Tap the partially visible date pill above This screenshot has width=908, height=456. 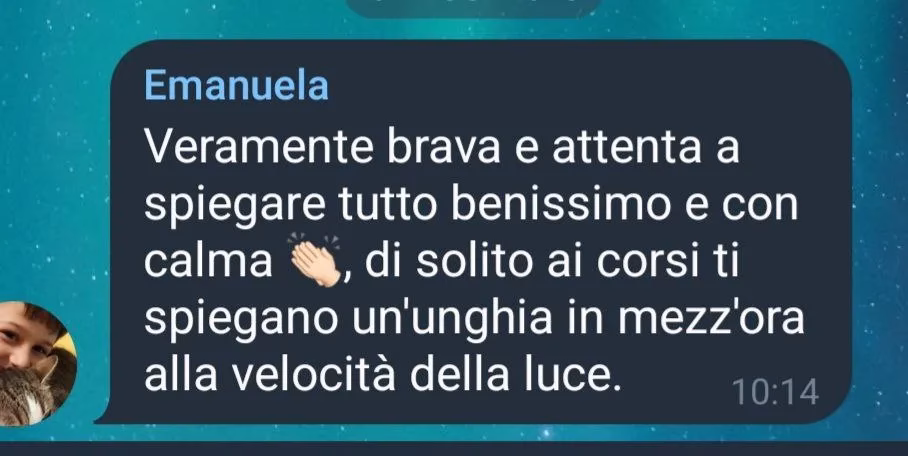[473, 8]
